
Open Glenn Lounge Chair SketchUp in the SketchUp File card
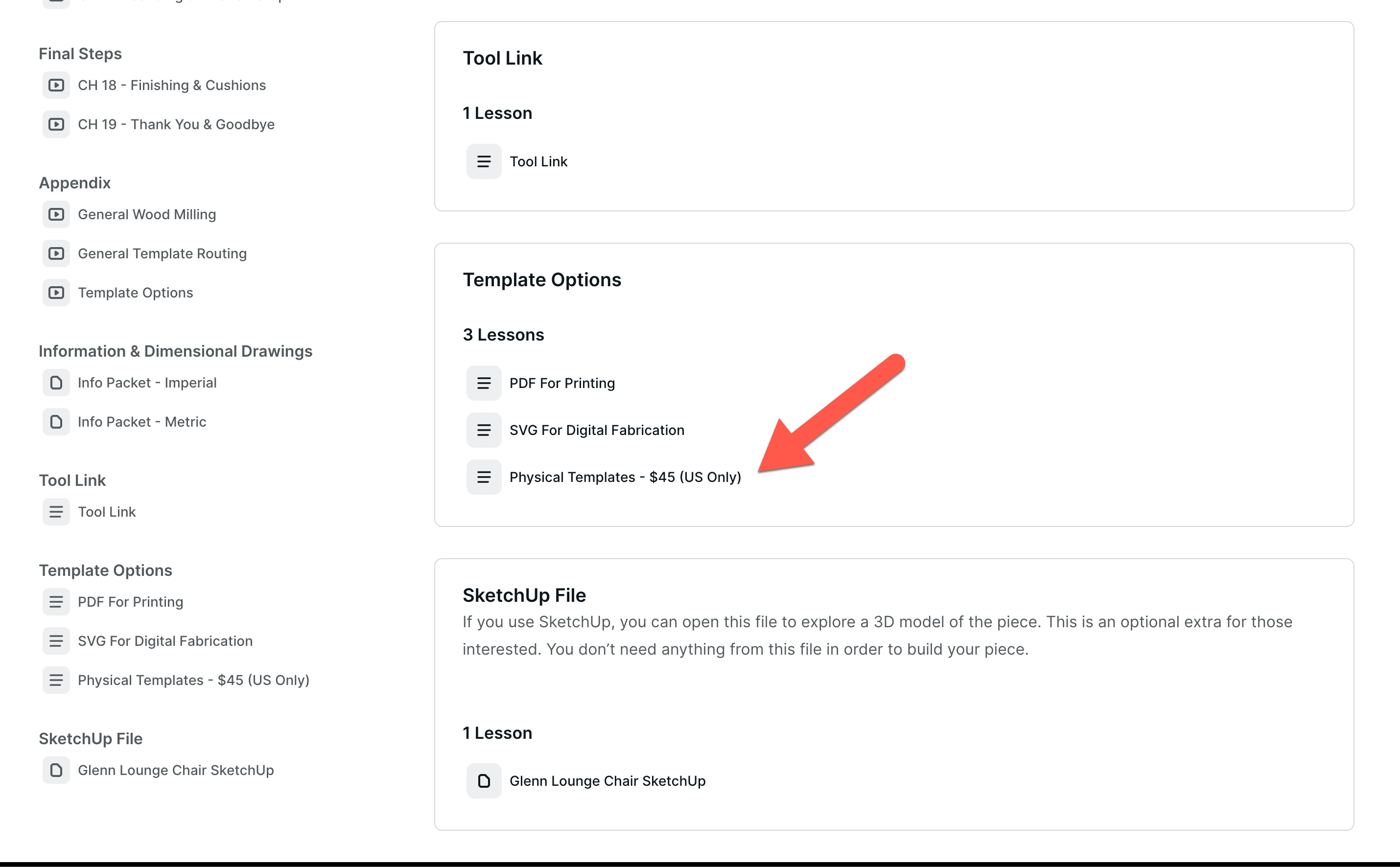click(x=608, y=780)
